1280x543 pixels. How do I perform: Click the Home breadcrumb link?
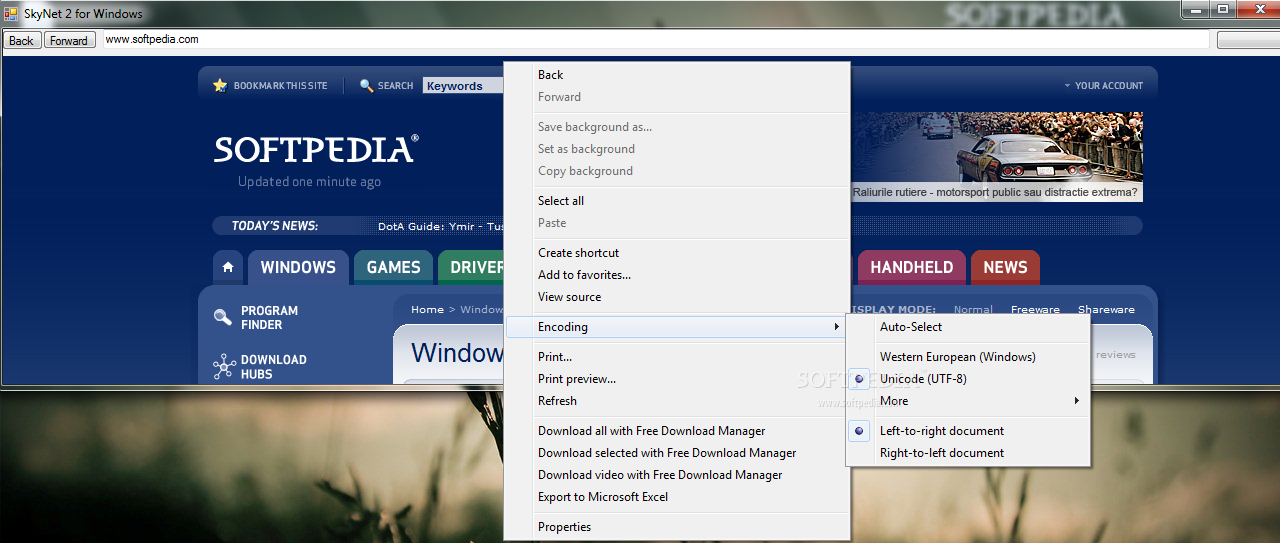coord(427,310)
